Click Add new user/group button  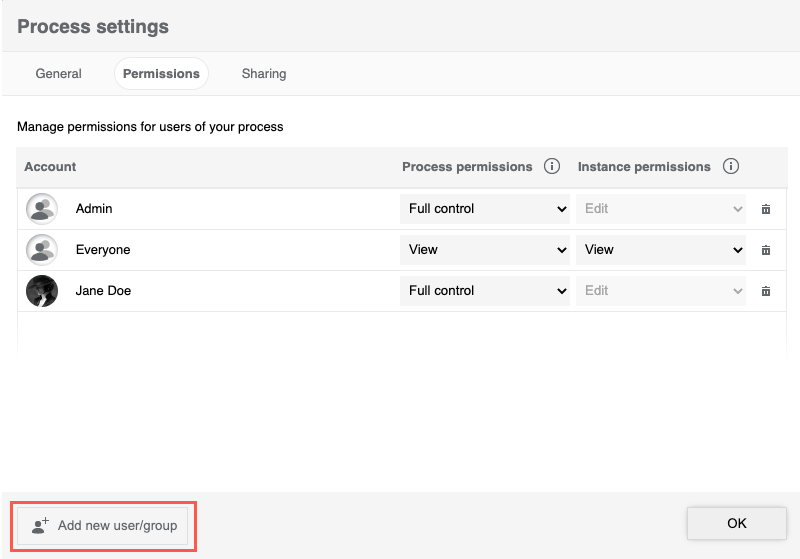104,525
